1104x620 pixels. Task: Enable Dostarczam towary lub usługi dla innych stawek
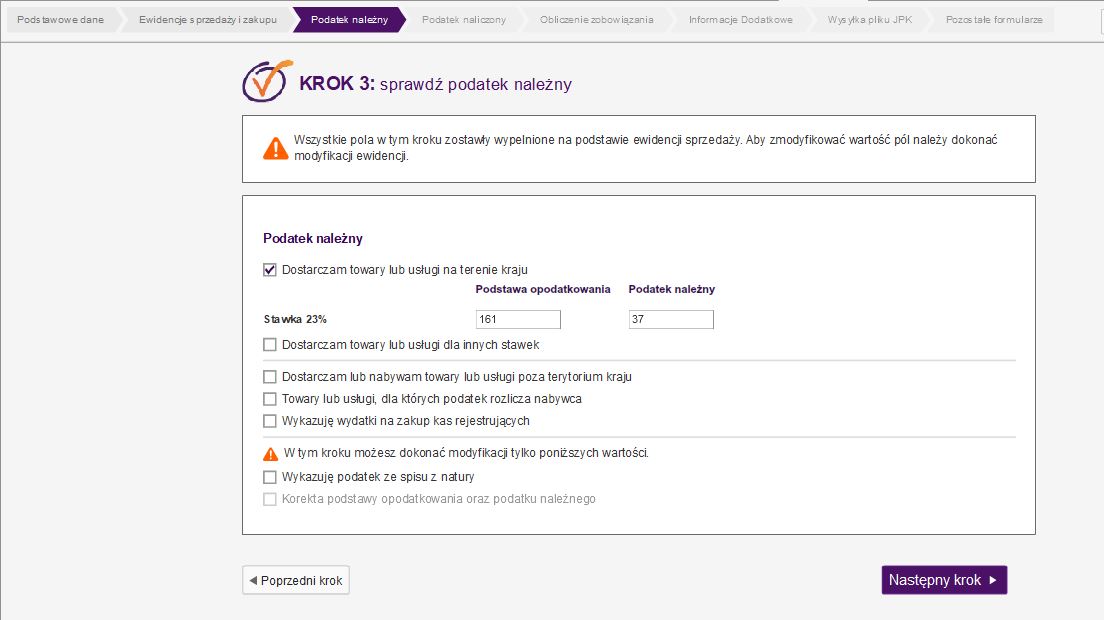click(270, 345)
